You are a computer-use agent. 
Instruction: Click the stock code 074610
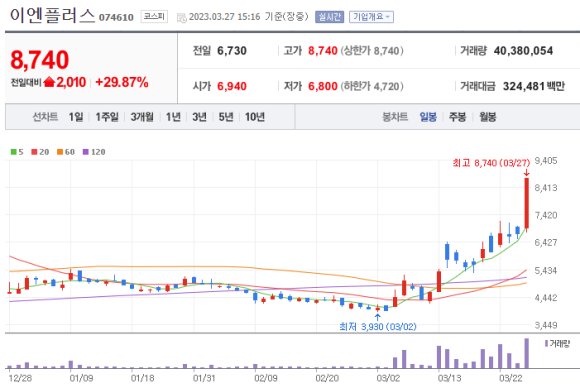[116, 17]
